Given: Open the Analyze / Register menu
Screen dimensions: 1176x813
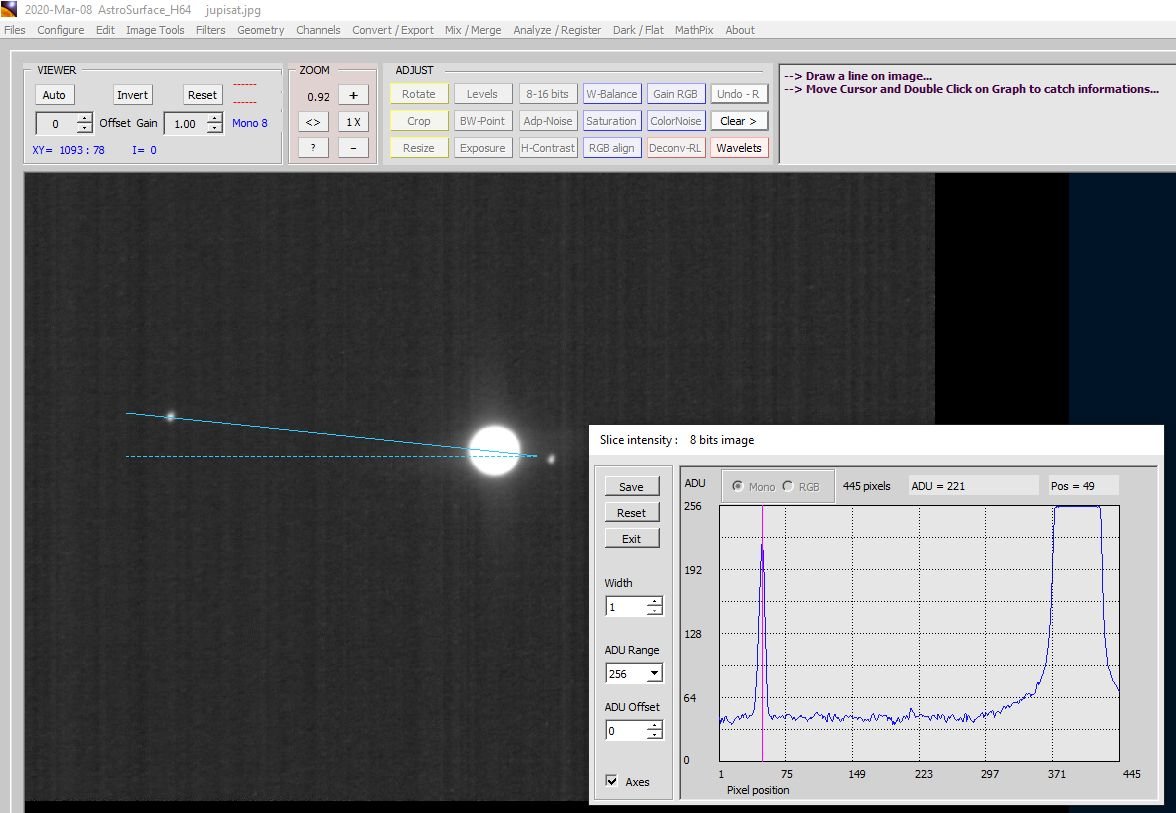Looking at the screenshot, I should tap(557, 30).
